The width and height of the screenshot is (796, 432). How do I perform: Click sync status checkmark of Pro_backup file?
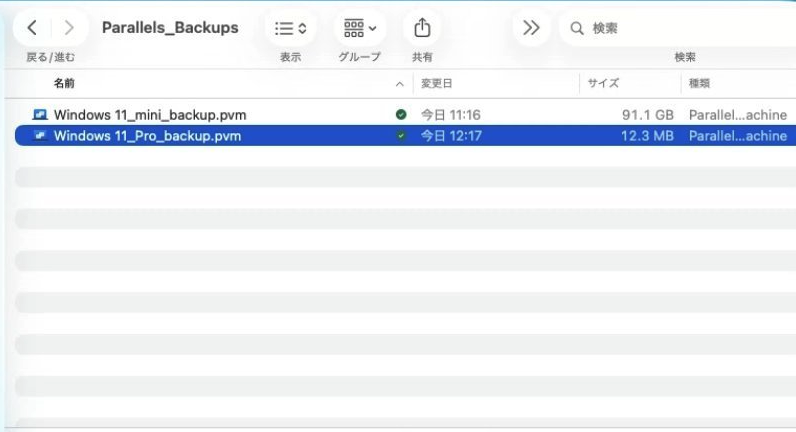coord(401,136)
